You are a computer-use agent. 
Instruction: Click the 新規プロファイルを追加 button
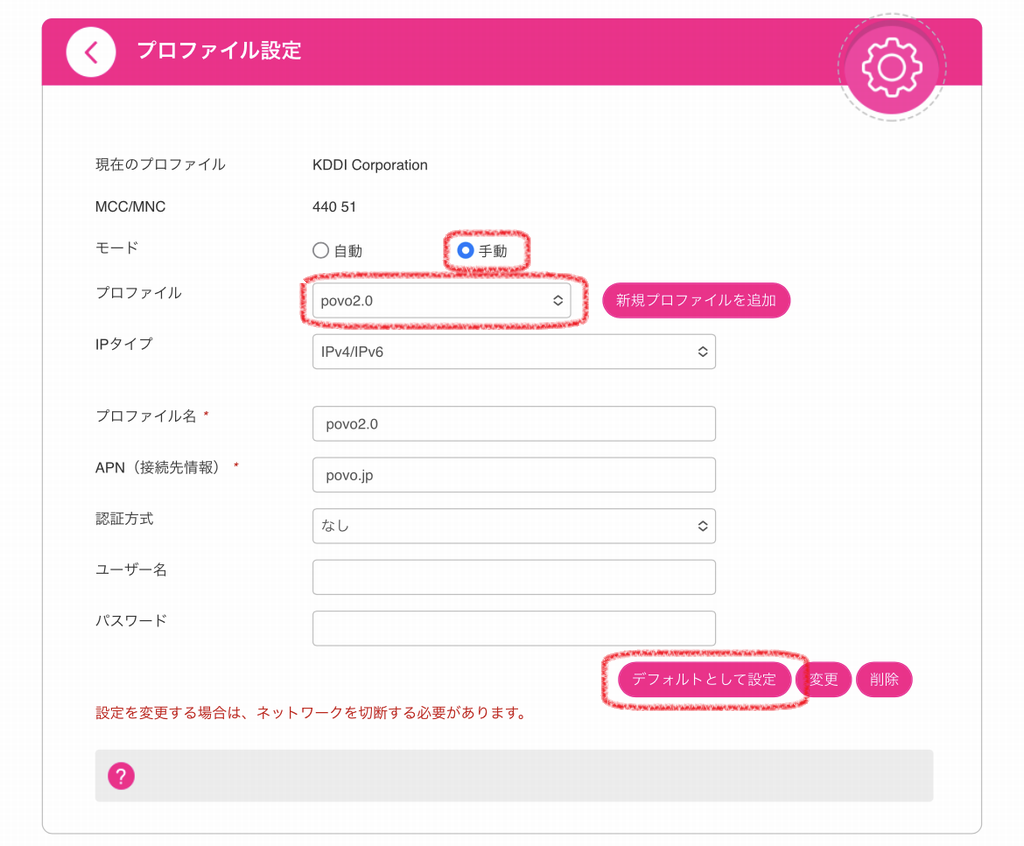696,300
